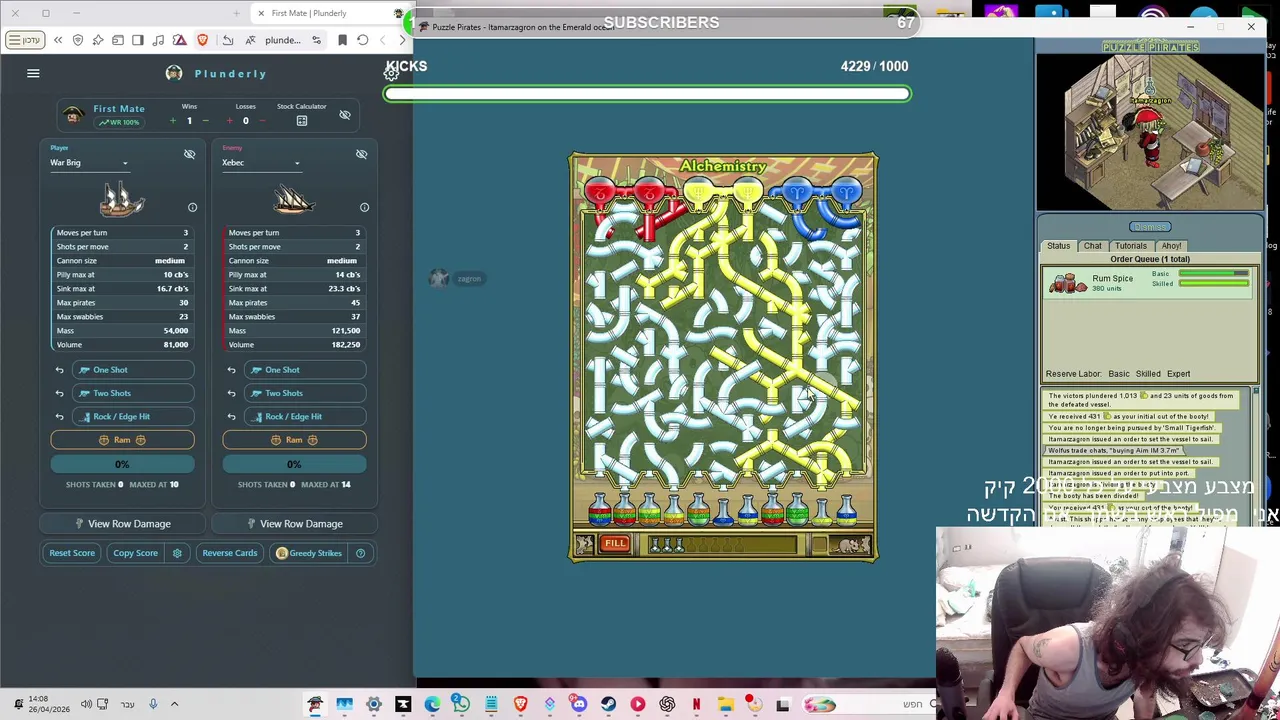Click the Dismiss button above the tabs
Screen dimensions: 1280x720
[x=1149, y=227]
